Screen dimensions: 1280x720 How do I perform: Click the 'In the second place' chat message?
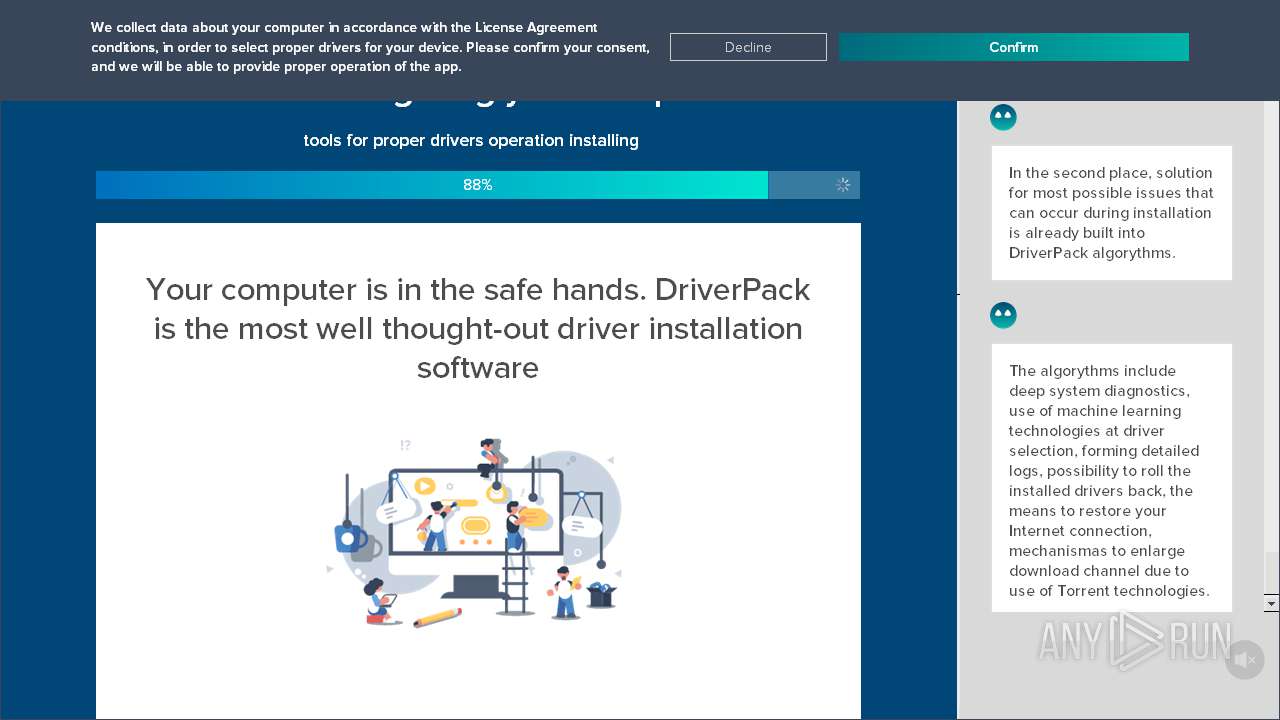click(x=1112, y=213)
